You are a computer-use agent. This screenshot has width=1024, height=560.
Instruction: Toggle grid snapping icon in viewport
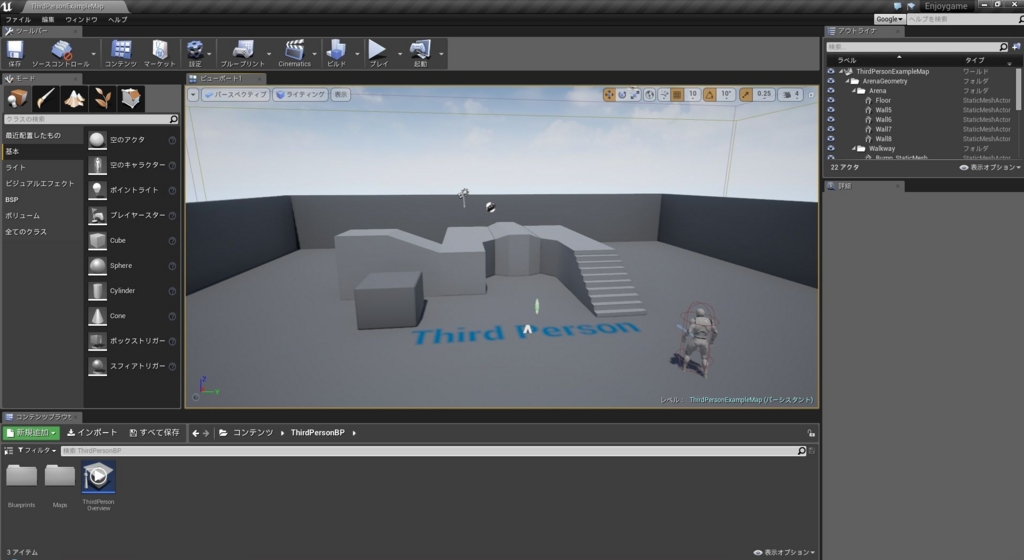pyautogui.click(x=677, y=95)
